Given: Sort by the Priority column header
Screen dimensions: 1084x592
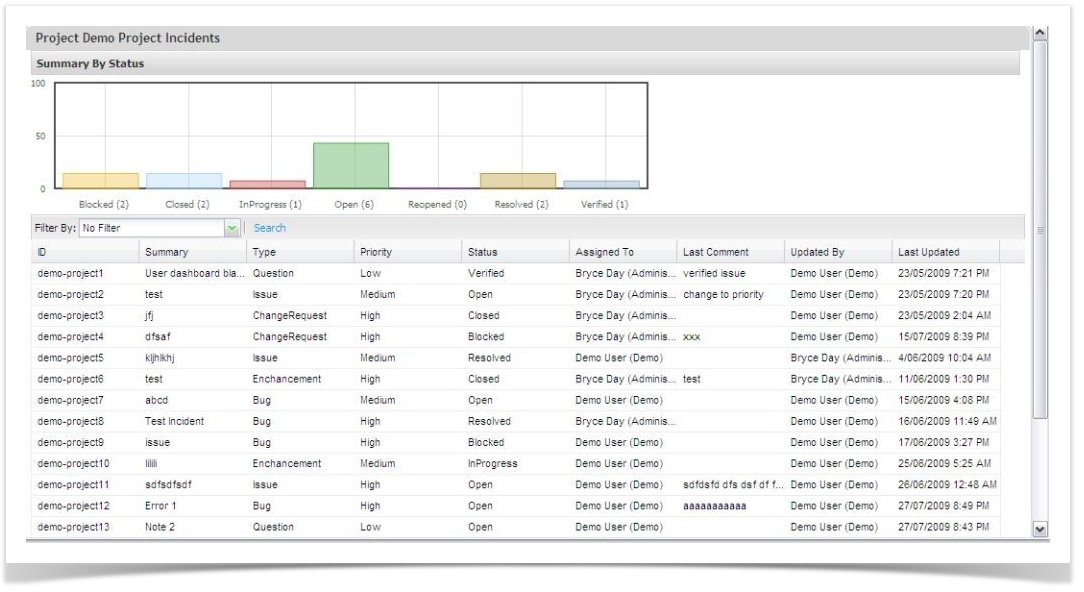Looking at the screenshot, I should pyautogui.click(x=376, y=252).
